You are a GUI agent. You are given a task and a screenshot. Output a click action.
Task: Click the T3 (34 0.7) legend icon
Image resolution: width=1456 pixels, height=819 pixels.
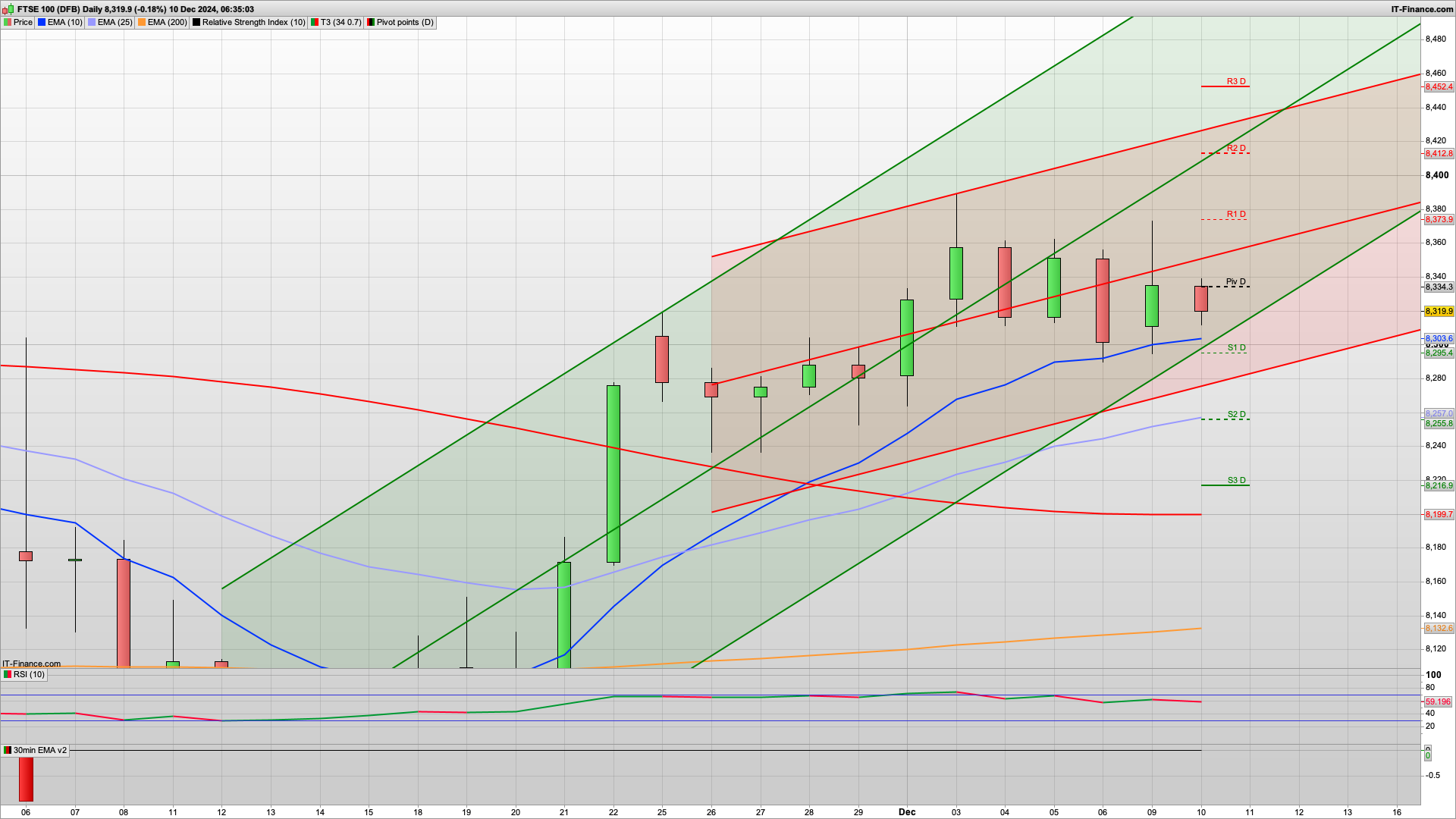[315, 22]
